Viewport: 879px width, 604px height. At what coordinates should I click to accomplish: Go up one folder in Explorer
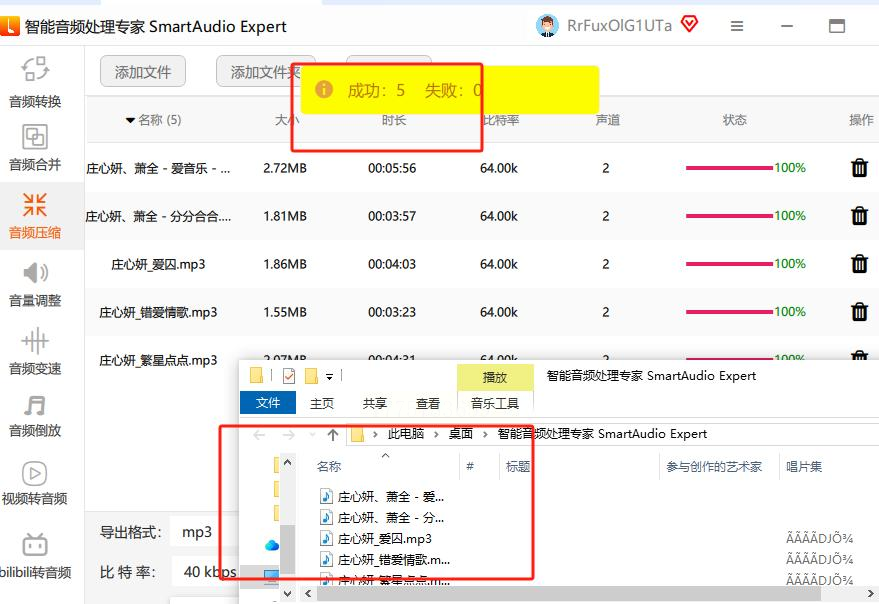point(333,435)
